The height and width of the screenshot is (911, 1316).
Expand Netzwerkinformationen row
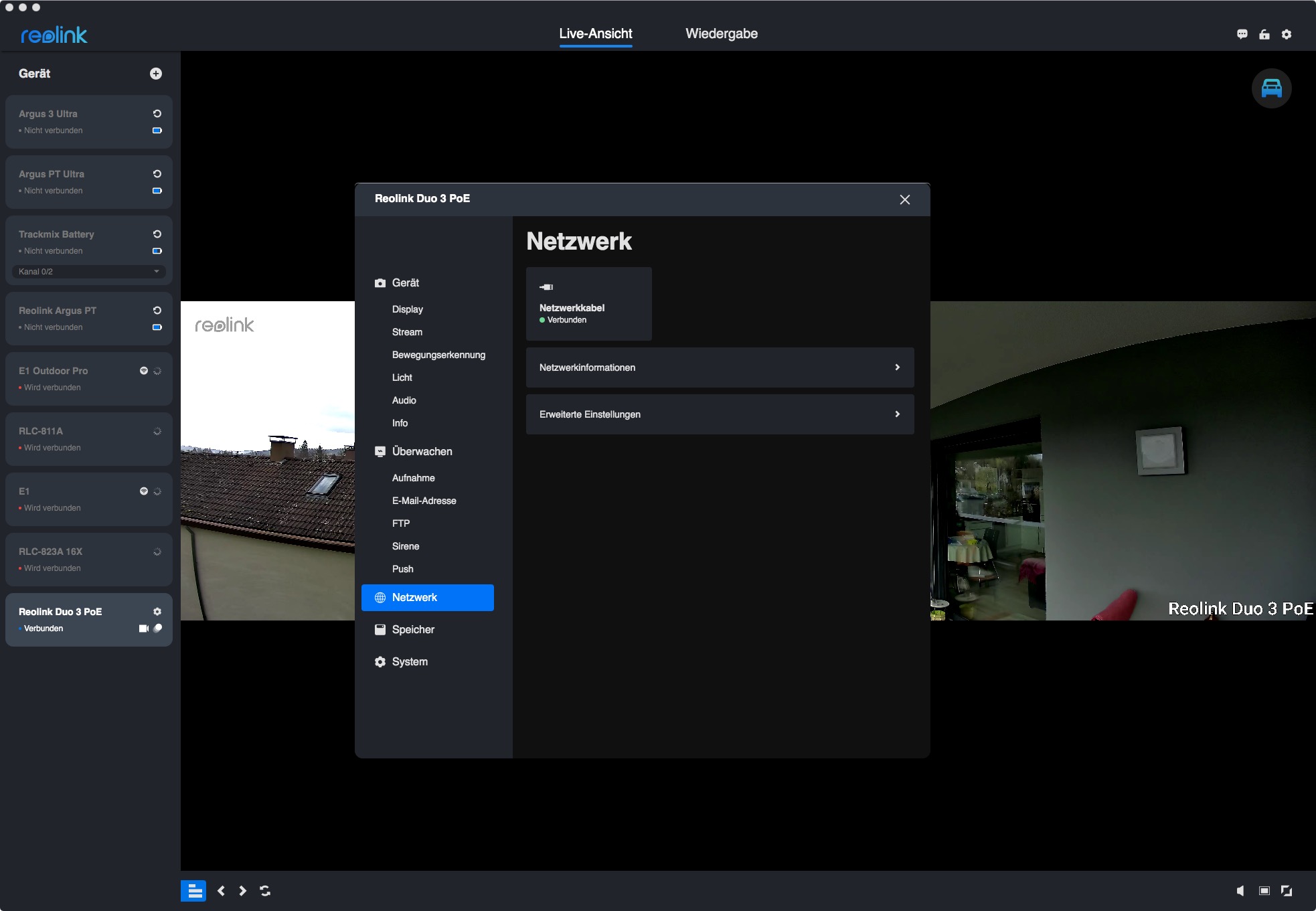[x=720, y=367]
